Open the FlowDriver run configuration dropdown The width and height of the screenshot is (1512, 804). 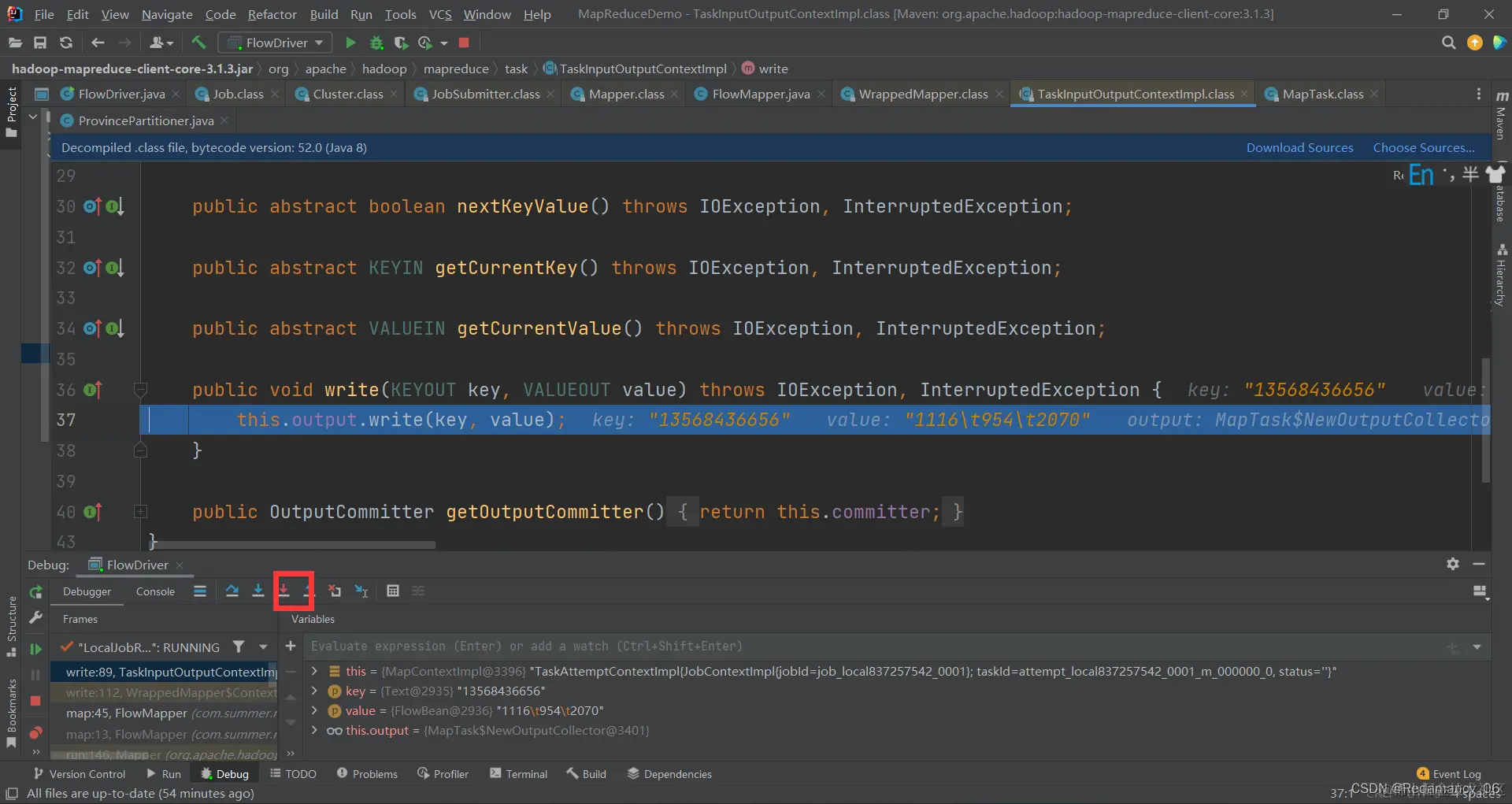pos(275,43)
